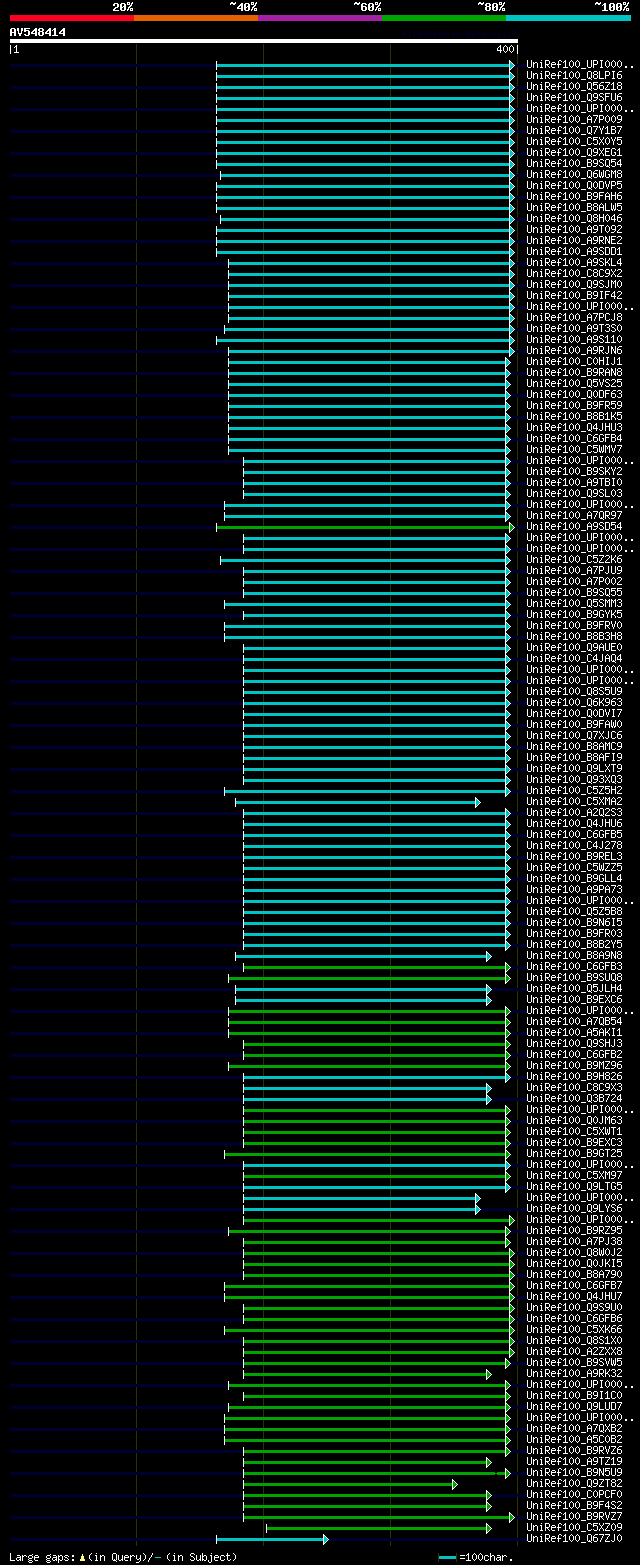Open hit UniRef100_Q8LPI6
Viewport: 640px width, 1565px height.
pyautogui.click(x=574, y=75)
